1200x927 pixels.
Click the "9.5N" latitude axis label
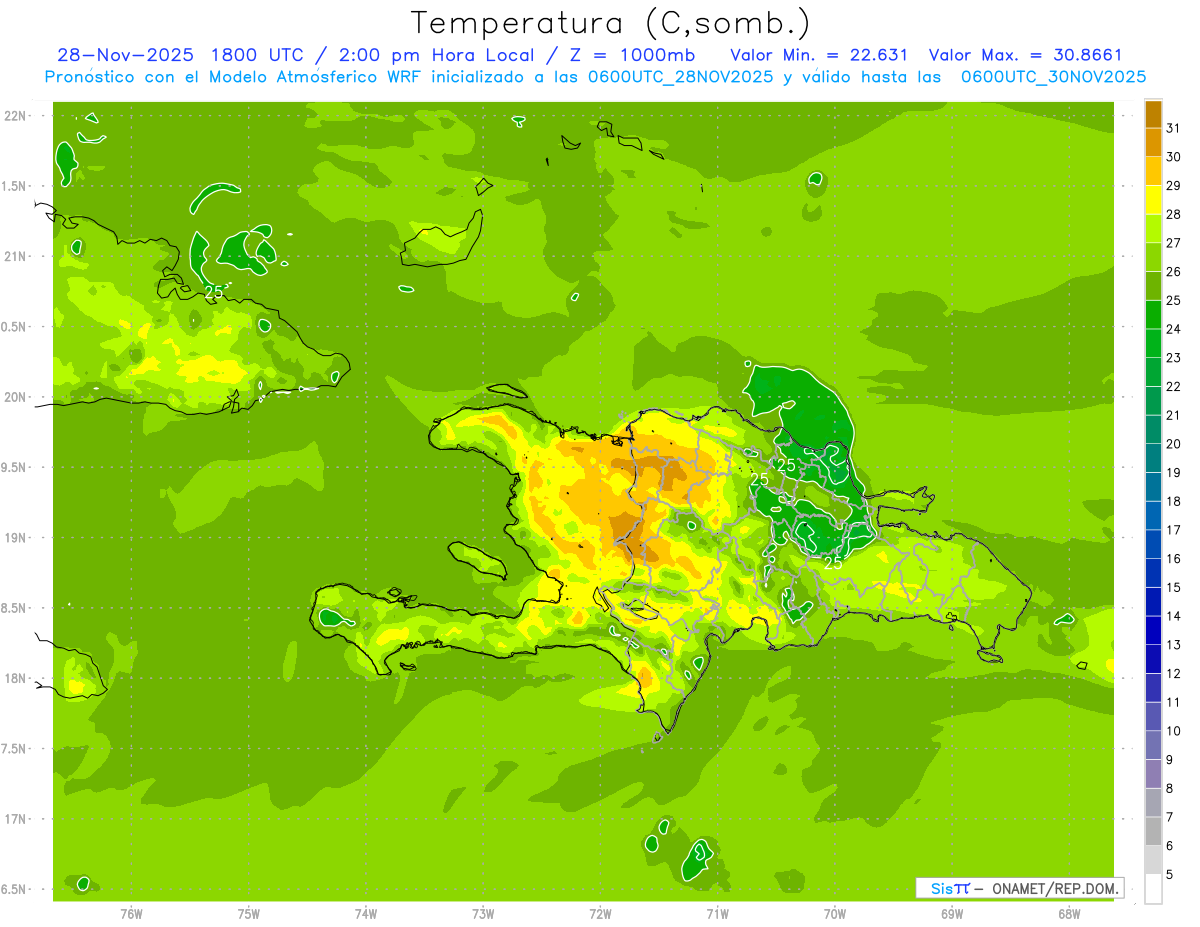click(x=15, y=467)
